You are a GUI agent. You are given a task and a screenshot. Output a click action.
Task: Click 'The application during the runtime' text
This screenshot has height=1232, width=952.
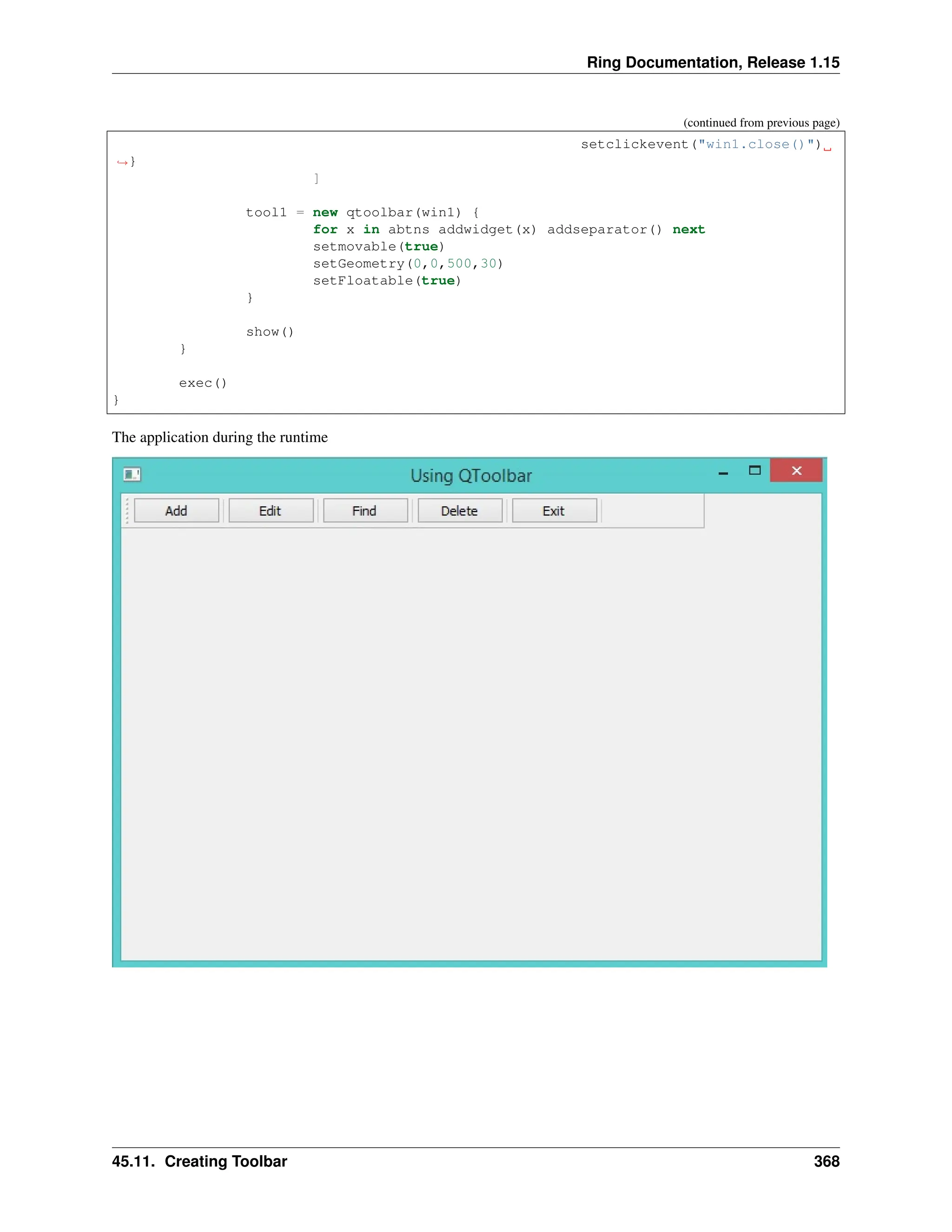tap(220, 437)
